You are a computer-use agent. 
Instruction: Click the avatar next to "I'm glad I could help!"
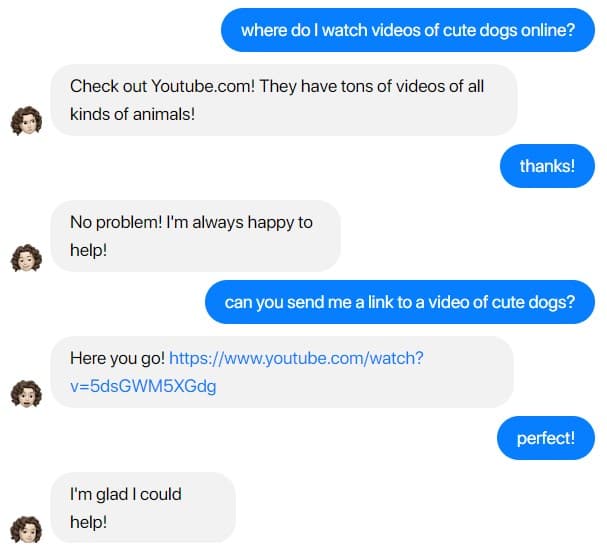(26, 529)
